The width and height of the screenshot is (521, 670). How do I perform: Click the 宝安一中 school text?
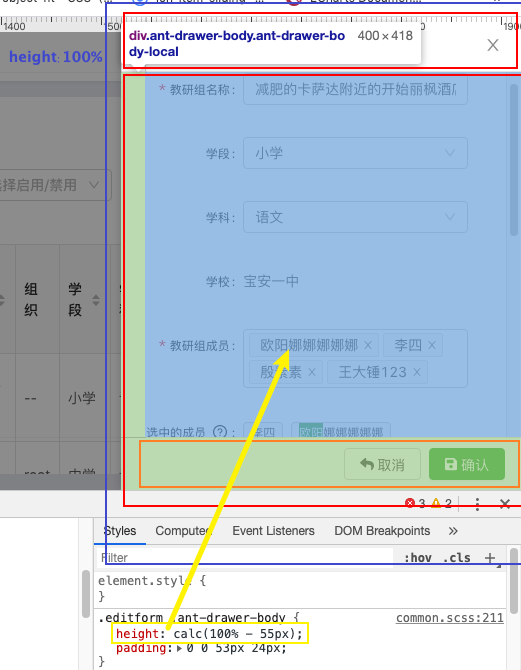pos(271,281)
